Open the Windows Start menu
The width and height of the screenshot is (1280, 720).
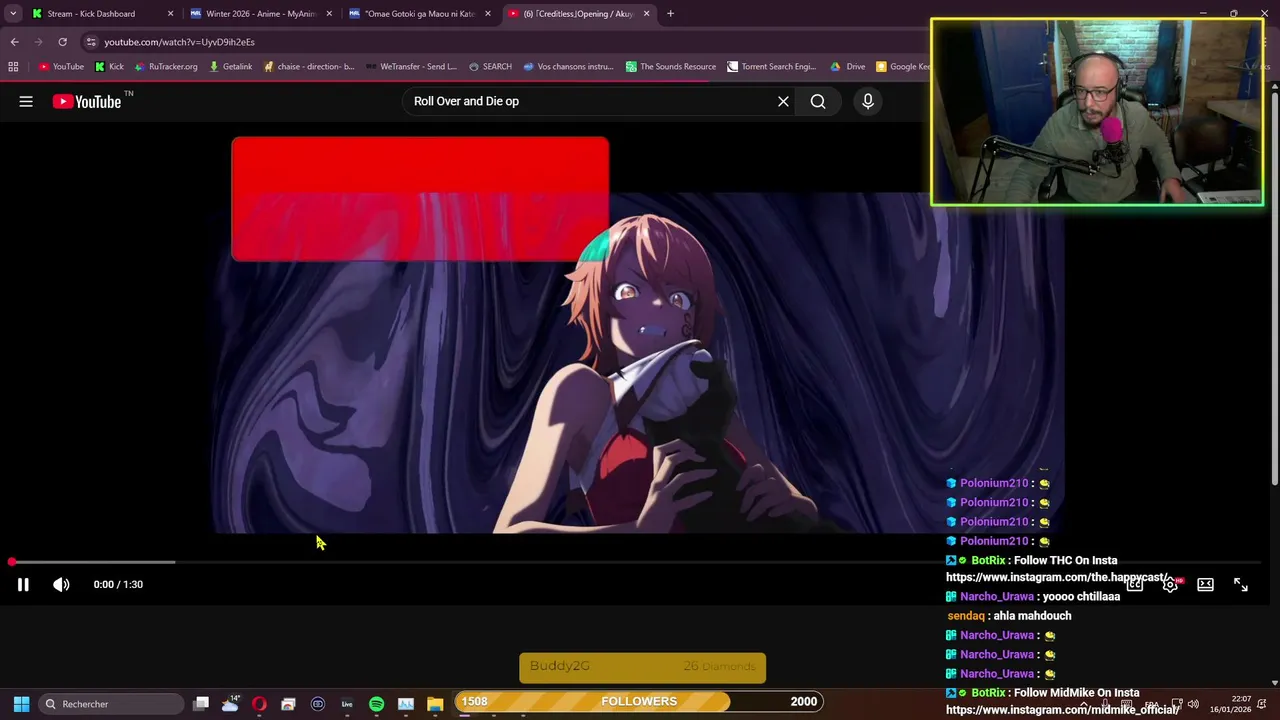[x=21, y=704]
